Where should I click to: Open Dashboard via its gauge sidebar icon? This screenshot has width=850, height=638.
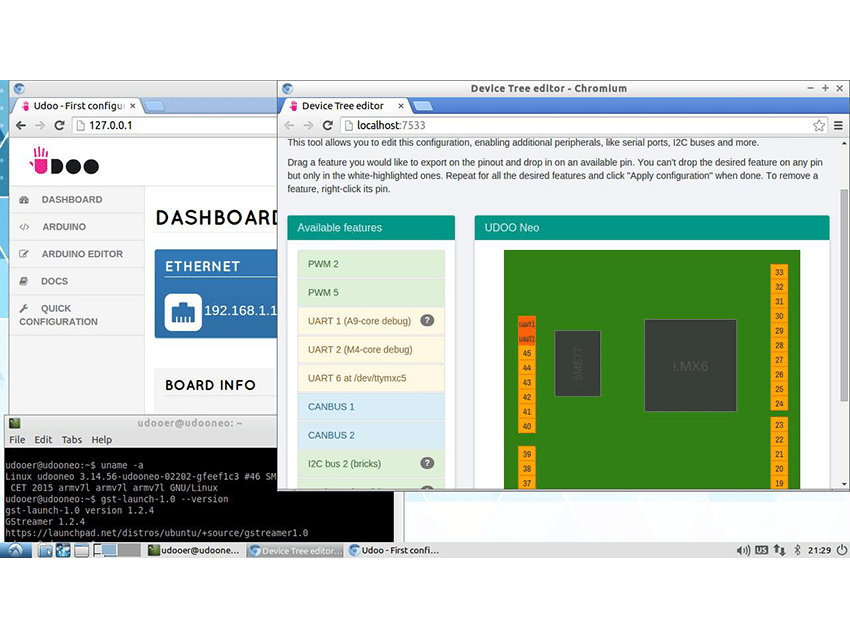point(24,199)
